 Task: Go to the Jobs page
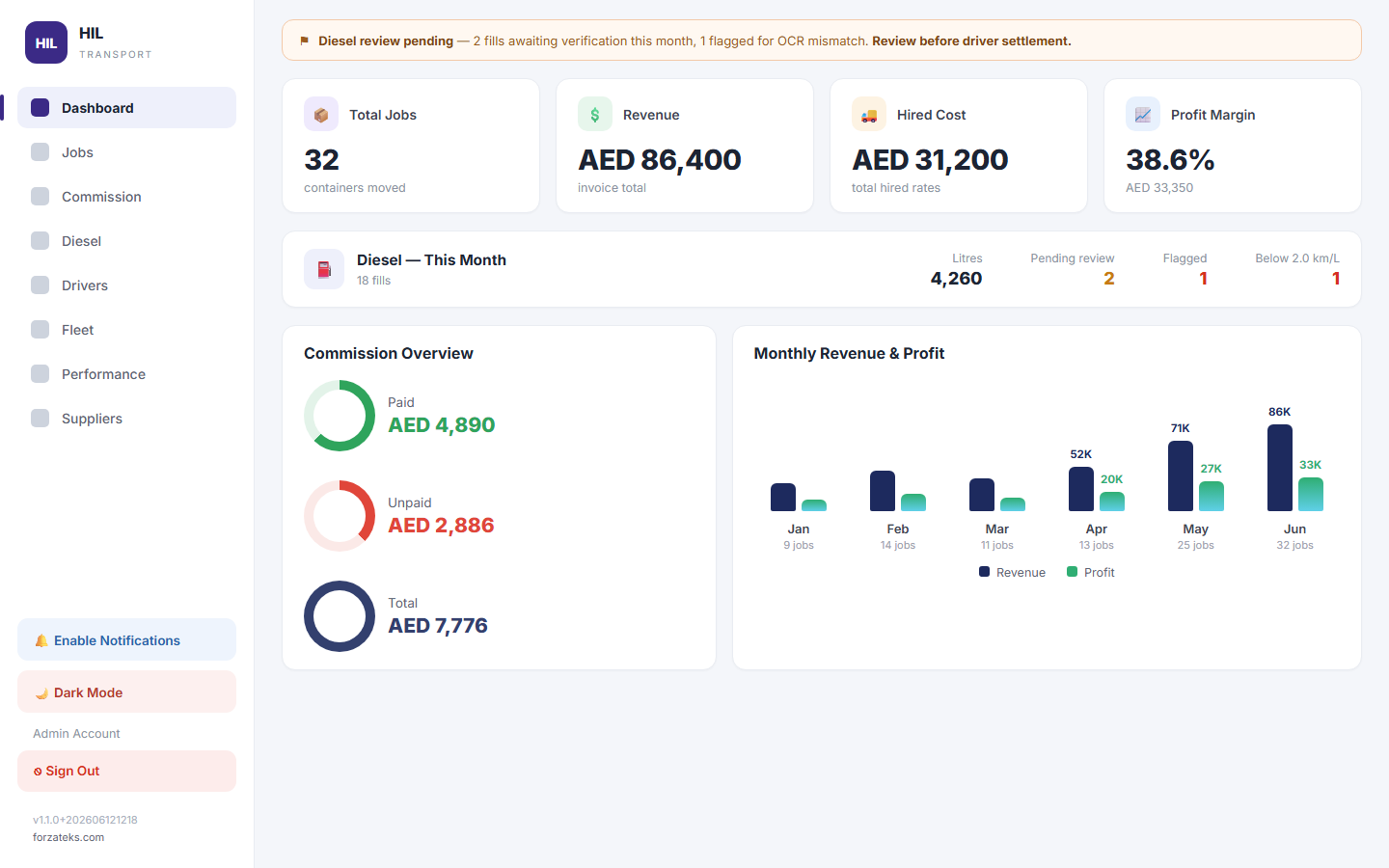[x=126, y=151]
